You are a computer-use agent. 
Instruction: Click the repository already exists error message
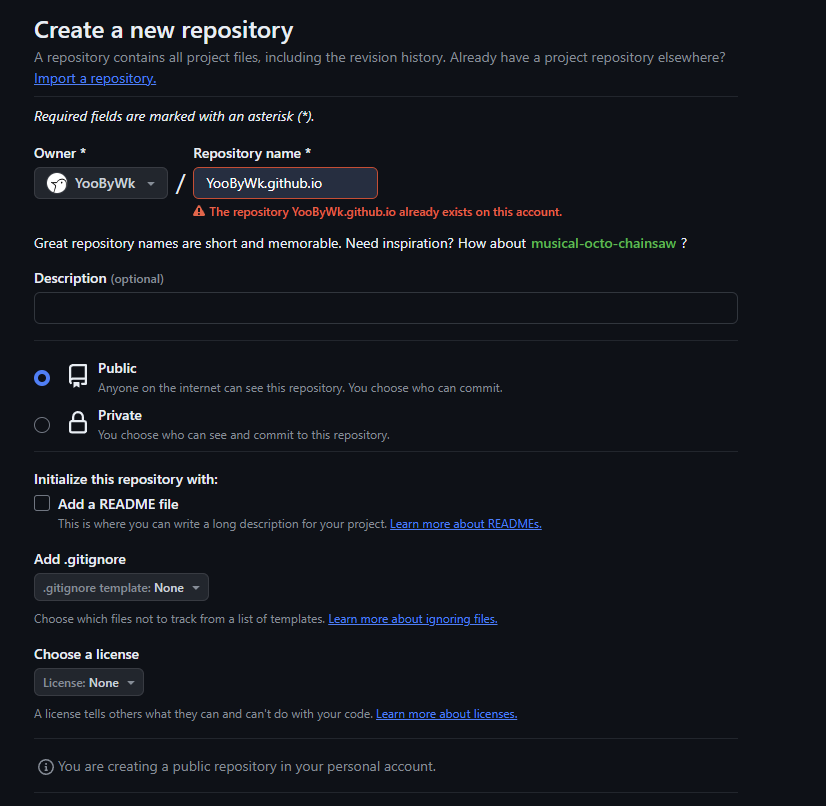click(386, 212)
